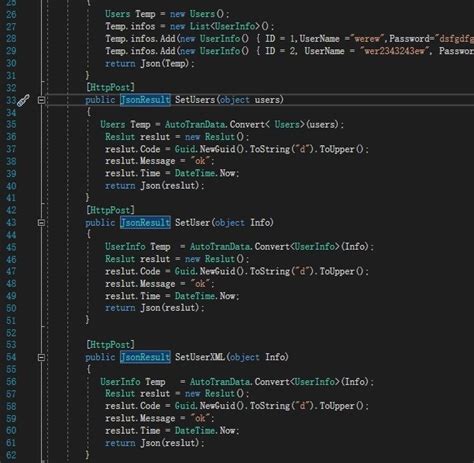Select line number 37 in gutter
Screen dimensions: 474x463
click(x=11, y=149)
